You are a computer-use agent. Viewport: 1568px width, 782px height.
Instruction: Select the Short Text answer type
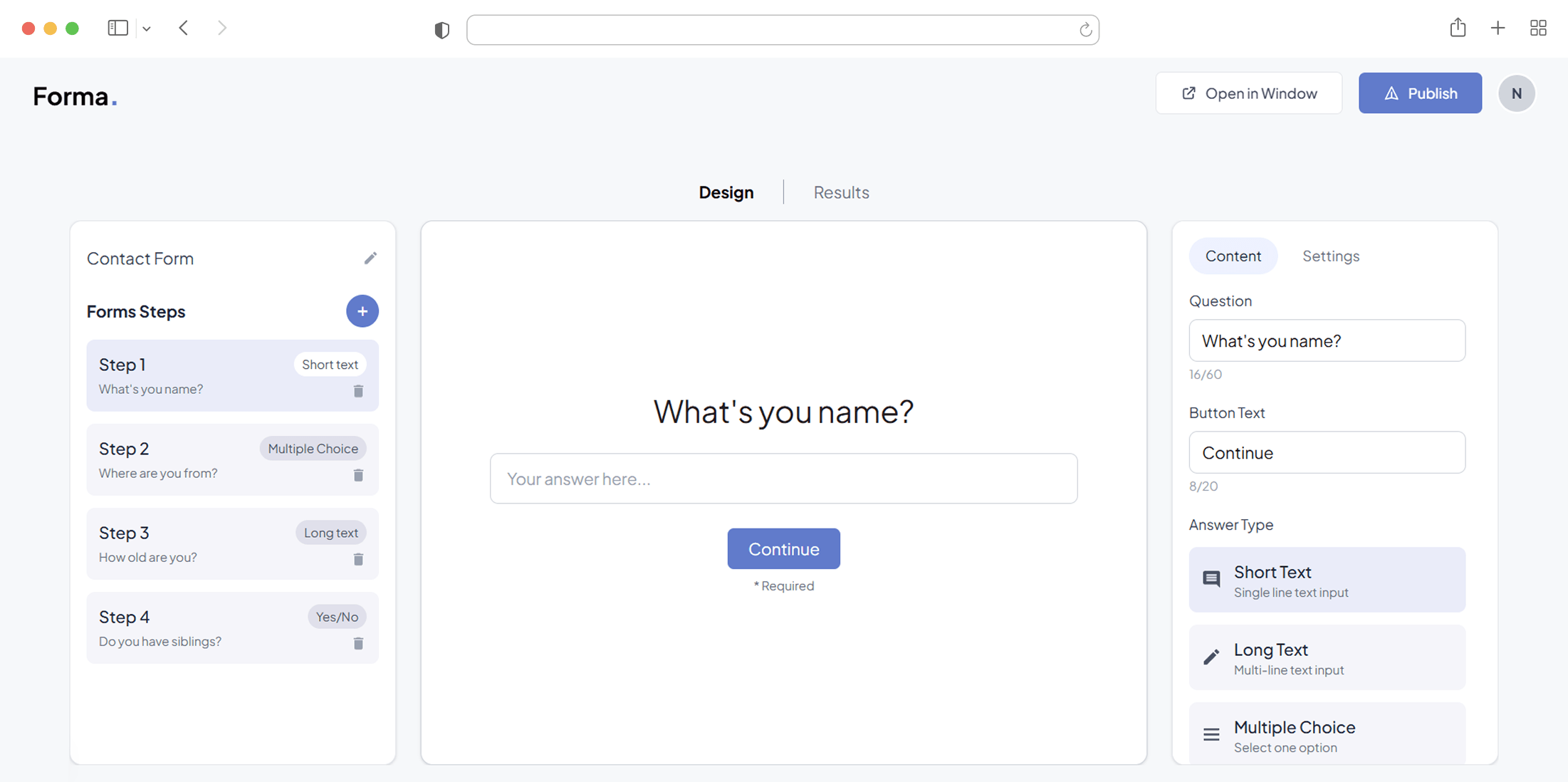pos(1326,580)
